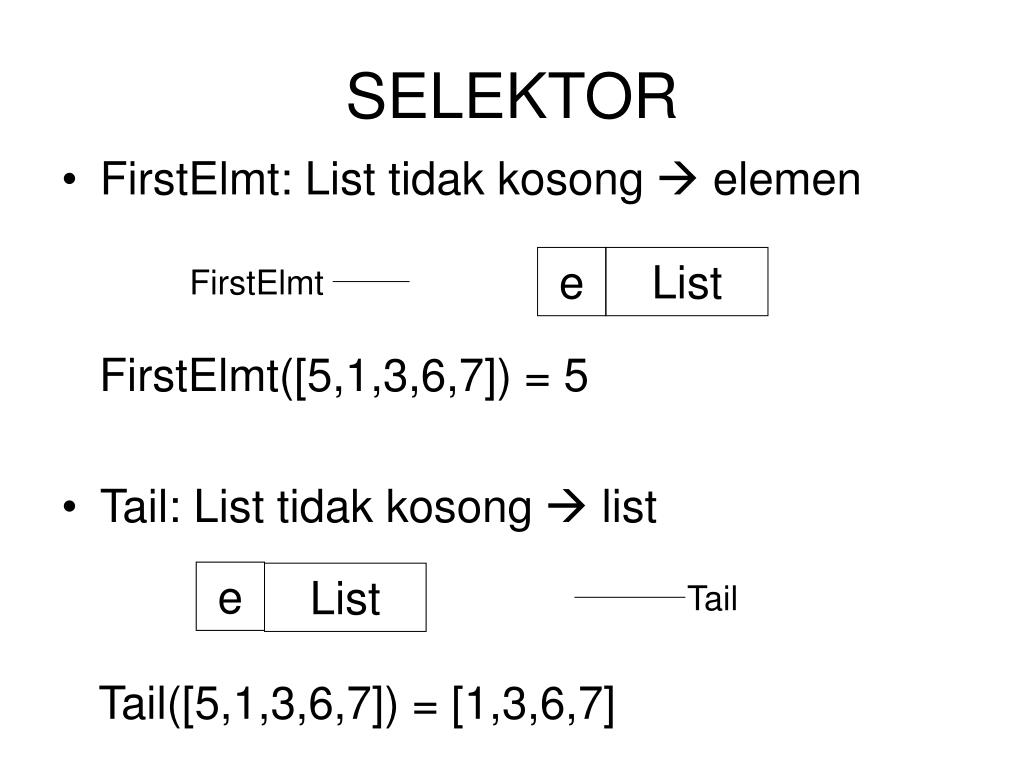Select the 'List' cell in upper diagram
This screenshot has width=1024, height=768.
point(687,281)
